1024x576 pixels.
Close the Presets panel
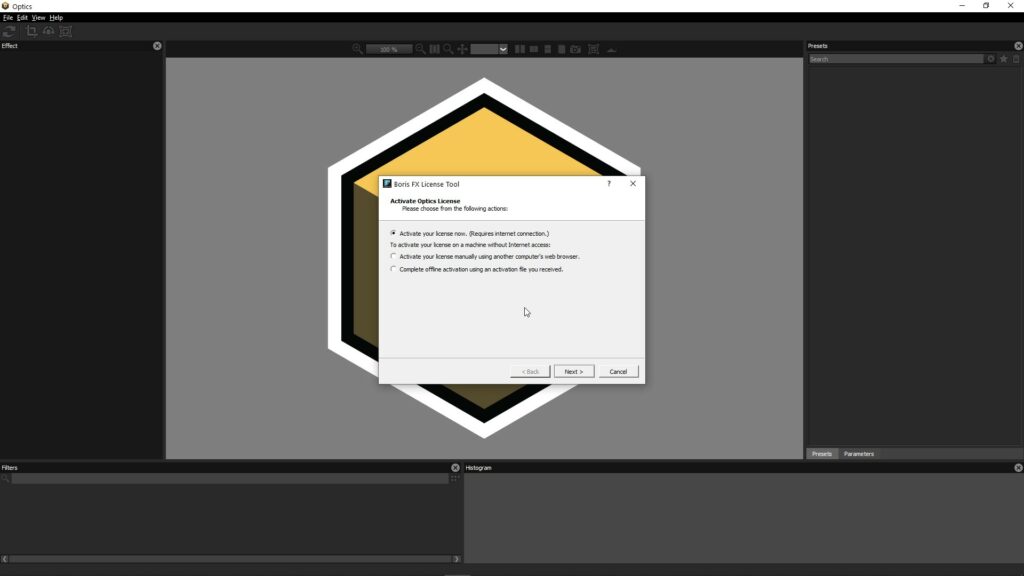point(1018,46)
